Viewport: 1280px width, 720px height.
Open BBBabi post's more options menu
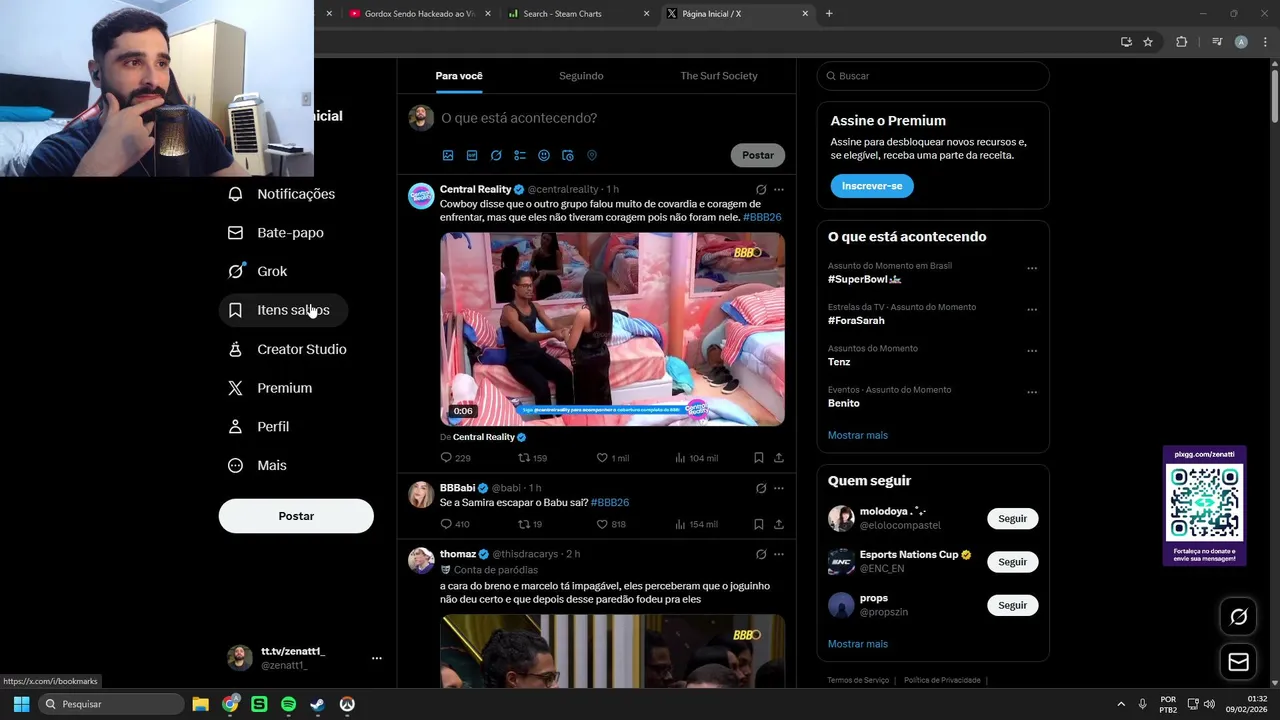pyautogui.click(x=779, y=488)
